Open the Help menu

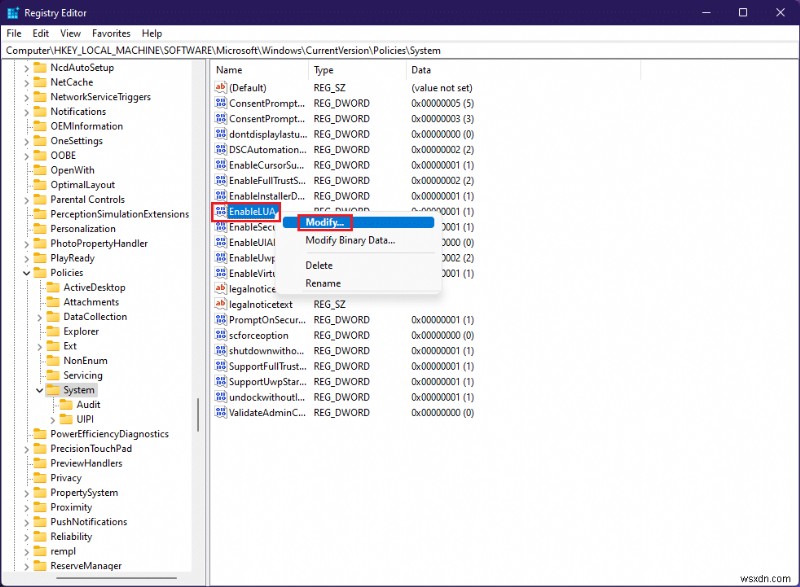(x=152, y=33)
